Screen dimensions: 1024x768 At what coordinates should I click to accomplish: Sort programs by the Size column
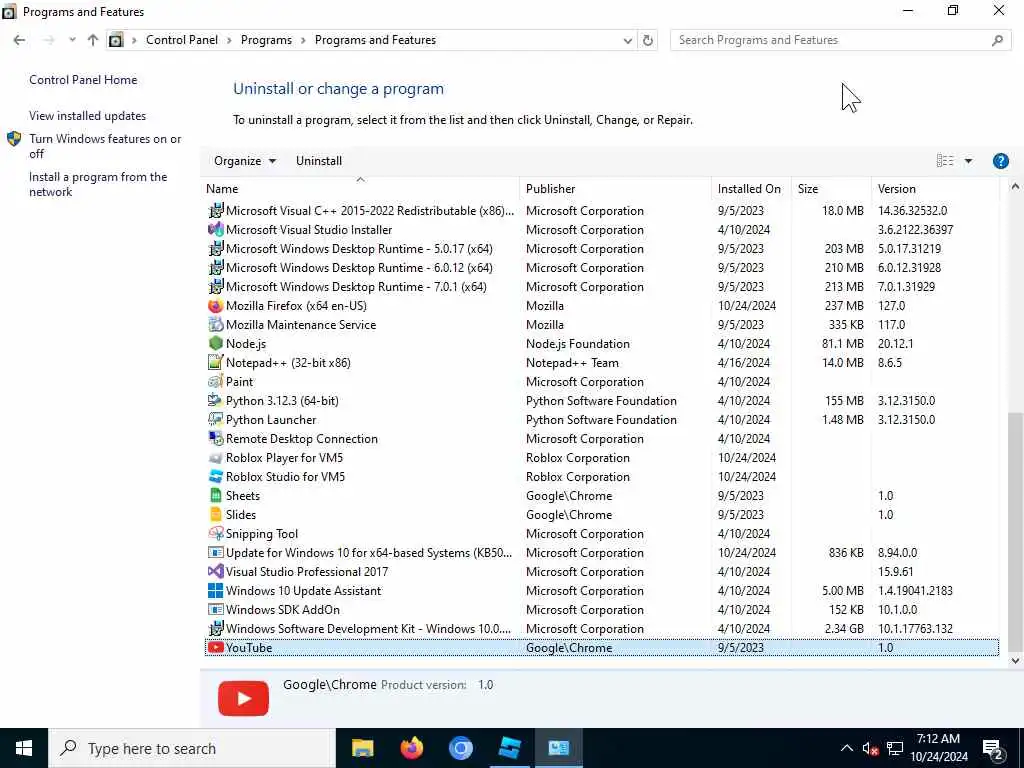831,189
